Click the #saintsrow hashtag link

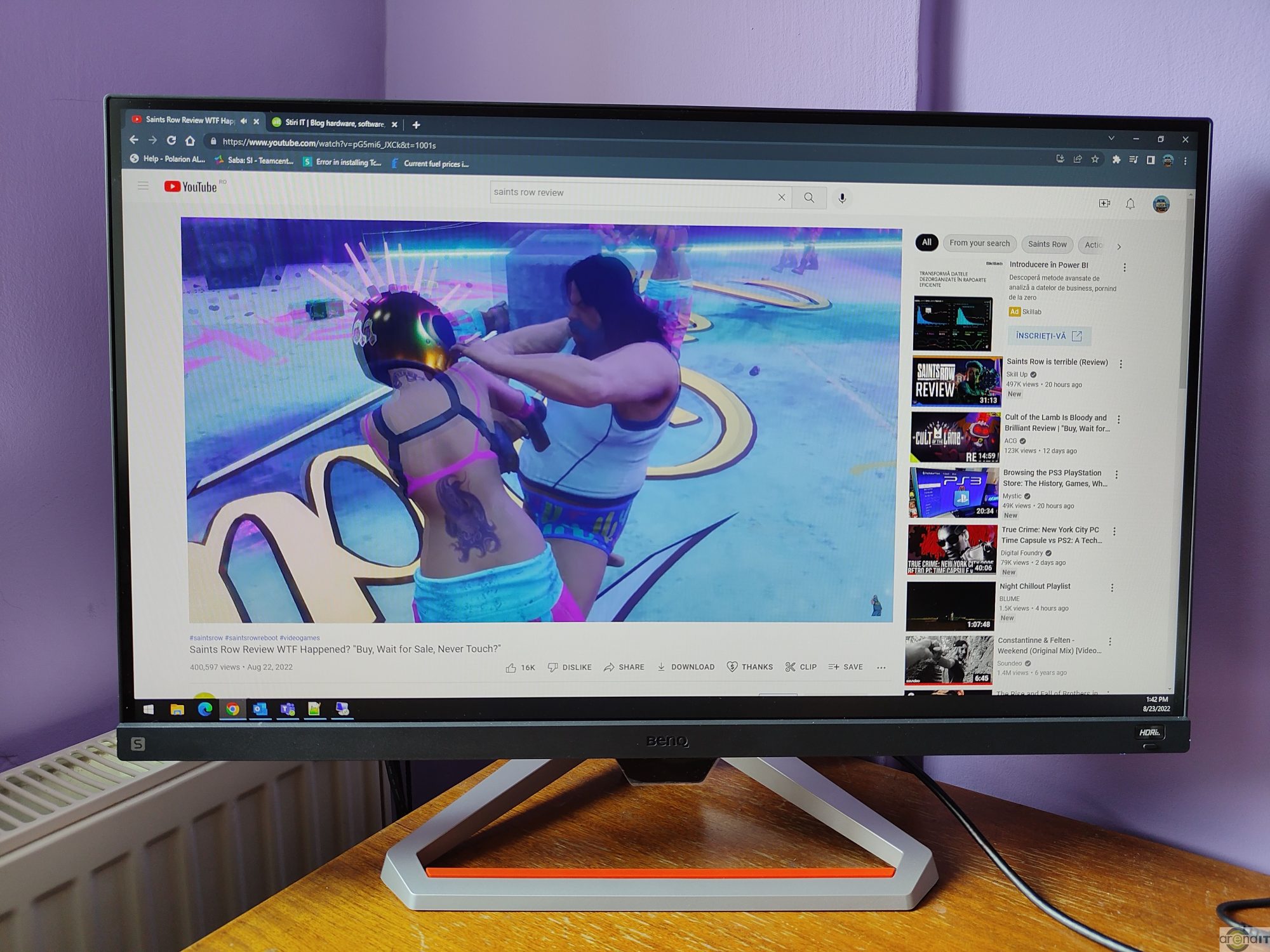[206, 638]
